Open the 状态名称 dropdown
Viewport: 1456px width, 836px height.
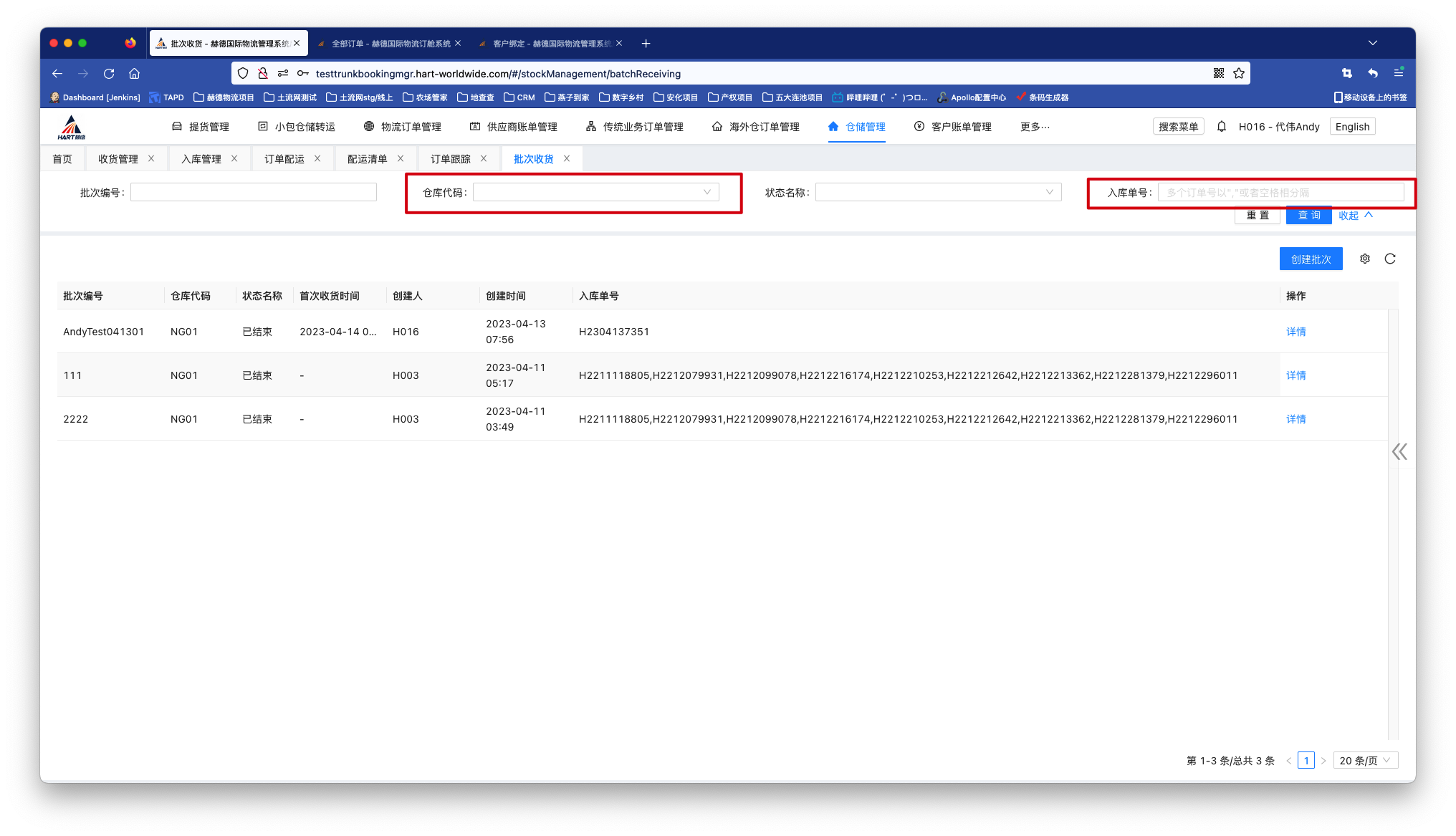pyautogui.click(x=938, y=192)
